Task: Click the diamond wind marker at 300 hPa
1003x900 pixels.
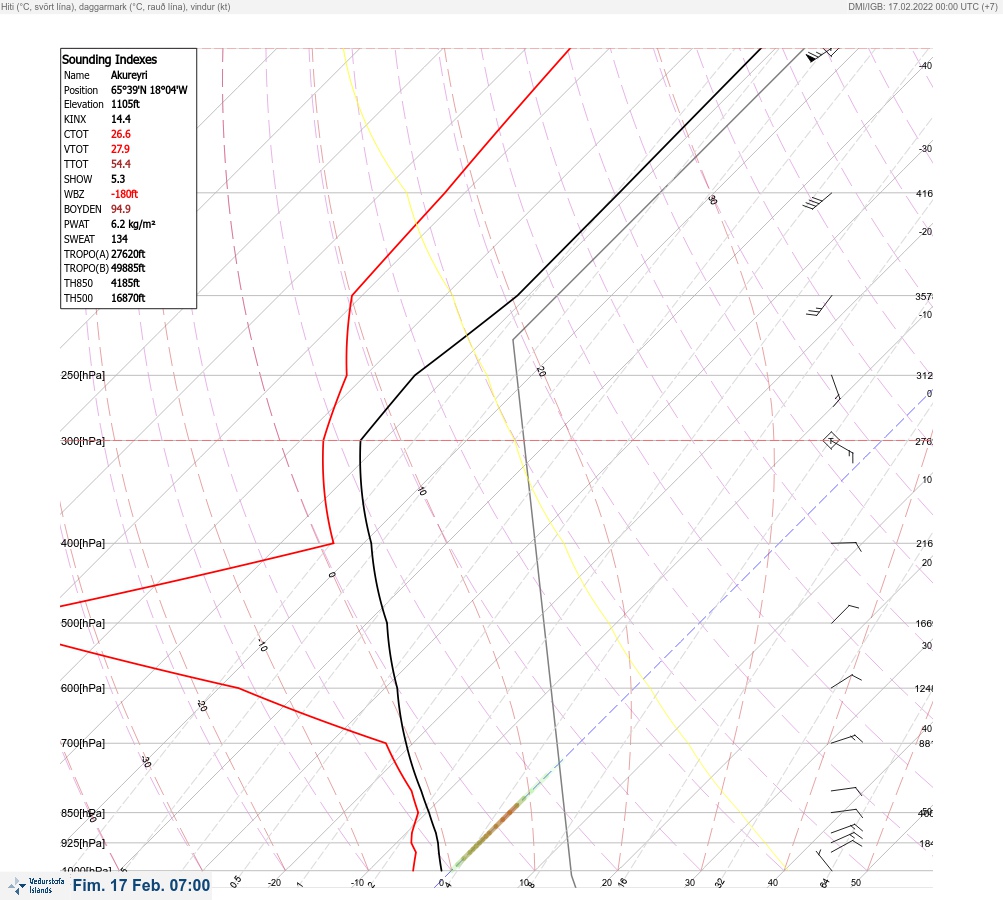Action: coord(831,441)
